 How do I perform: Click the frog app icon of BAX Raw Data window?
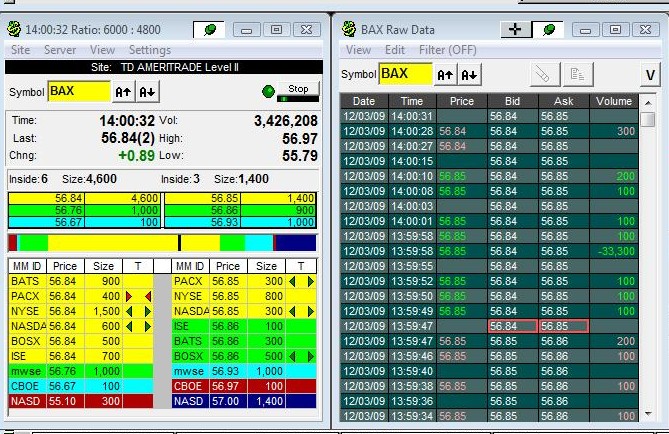click(x=349, y=29)
